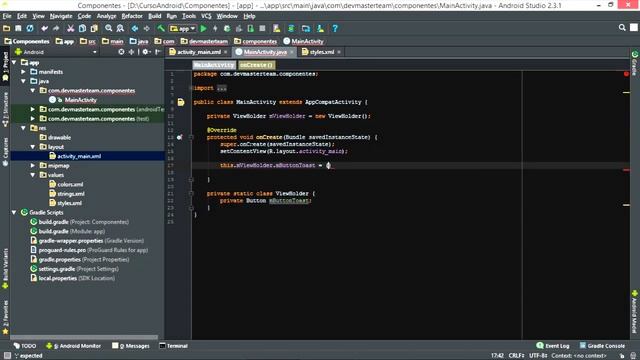This screenshot has width=640, height=360.
Task: Click the project tree horizontal scrollbar
Action: 84,338
